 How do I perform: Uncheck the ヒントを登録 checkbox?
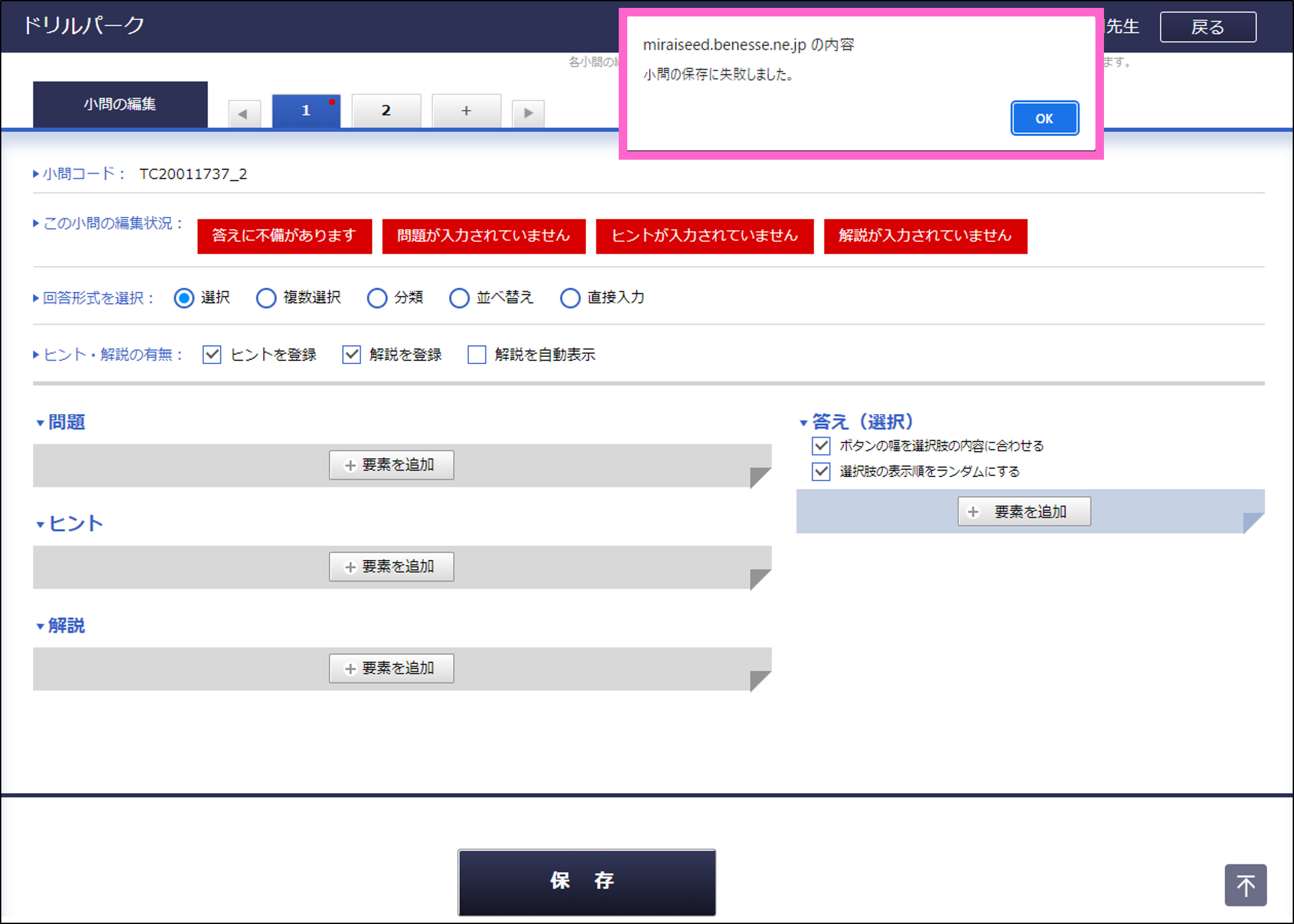211,355
